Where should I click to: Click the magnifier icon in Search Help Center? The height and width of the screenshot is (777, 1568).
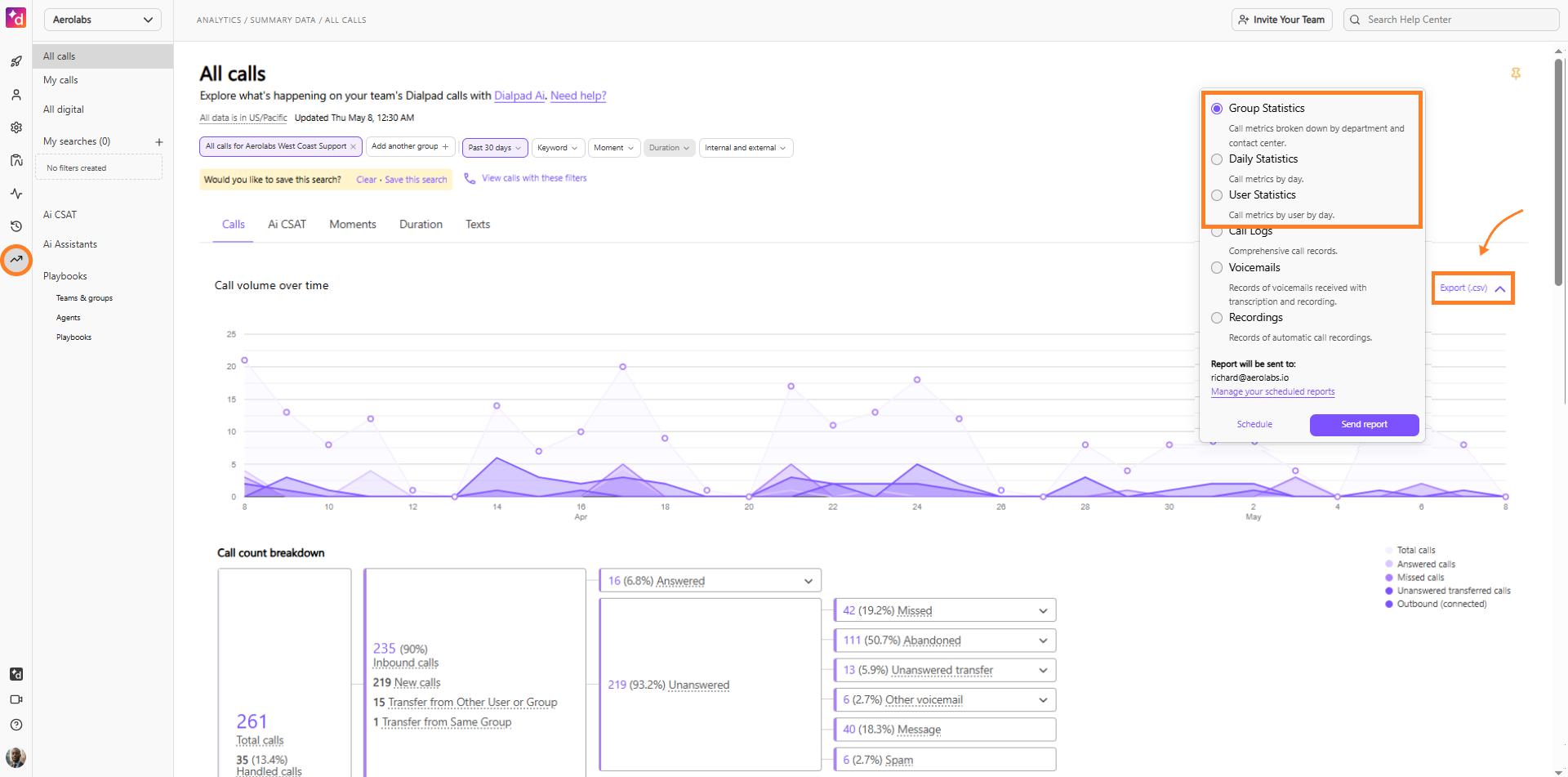(1356, 20)
